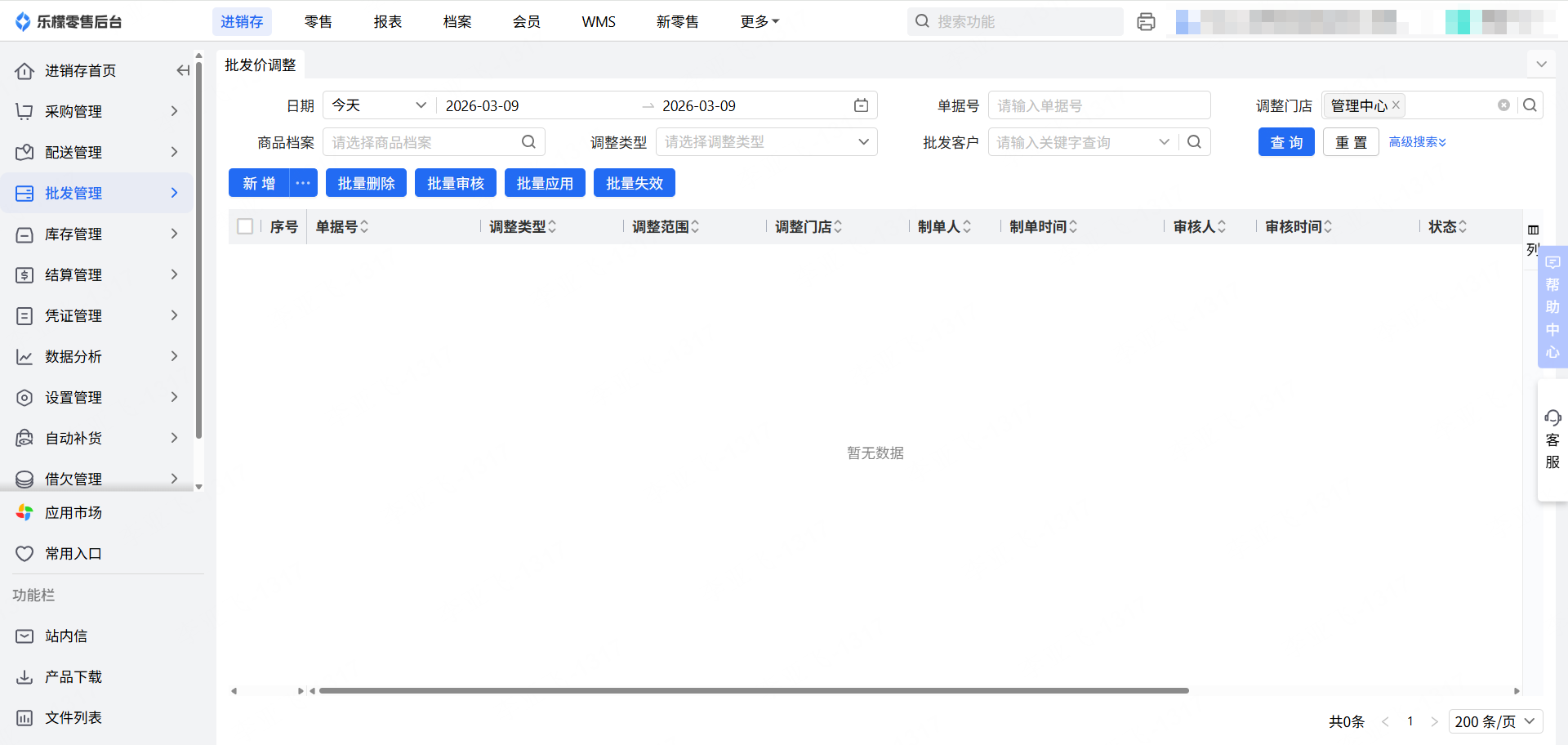Collapse the sidebar with the arrow icon
The image size is (1568, 745).
click(x=183, y=71)
